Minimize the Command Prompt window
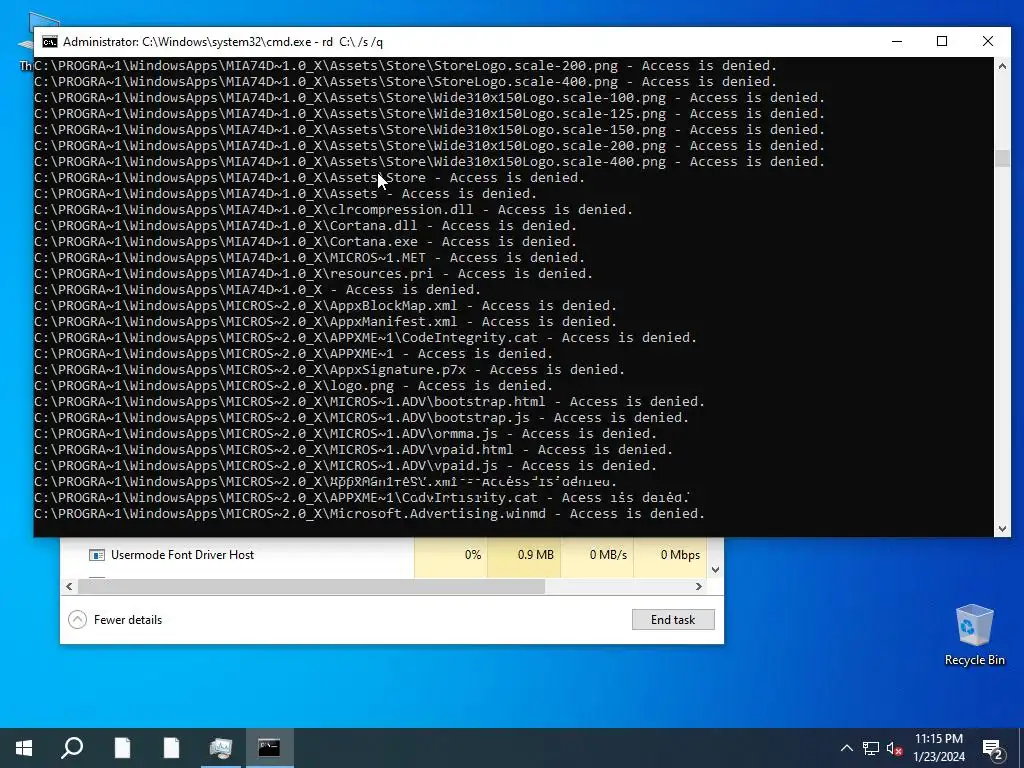Viewport: 1024px width, 768px height. 897,41
